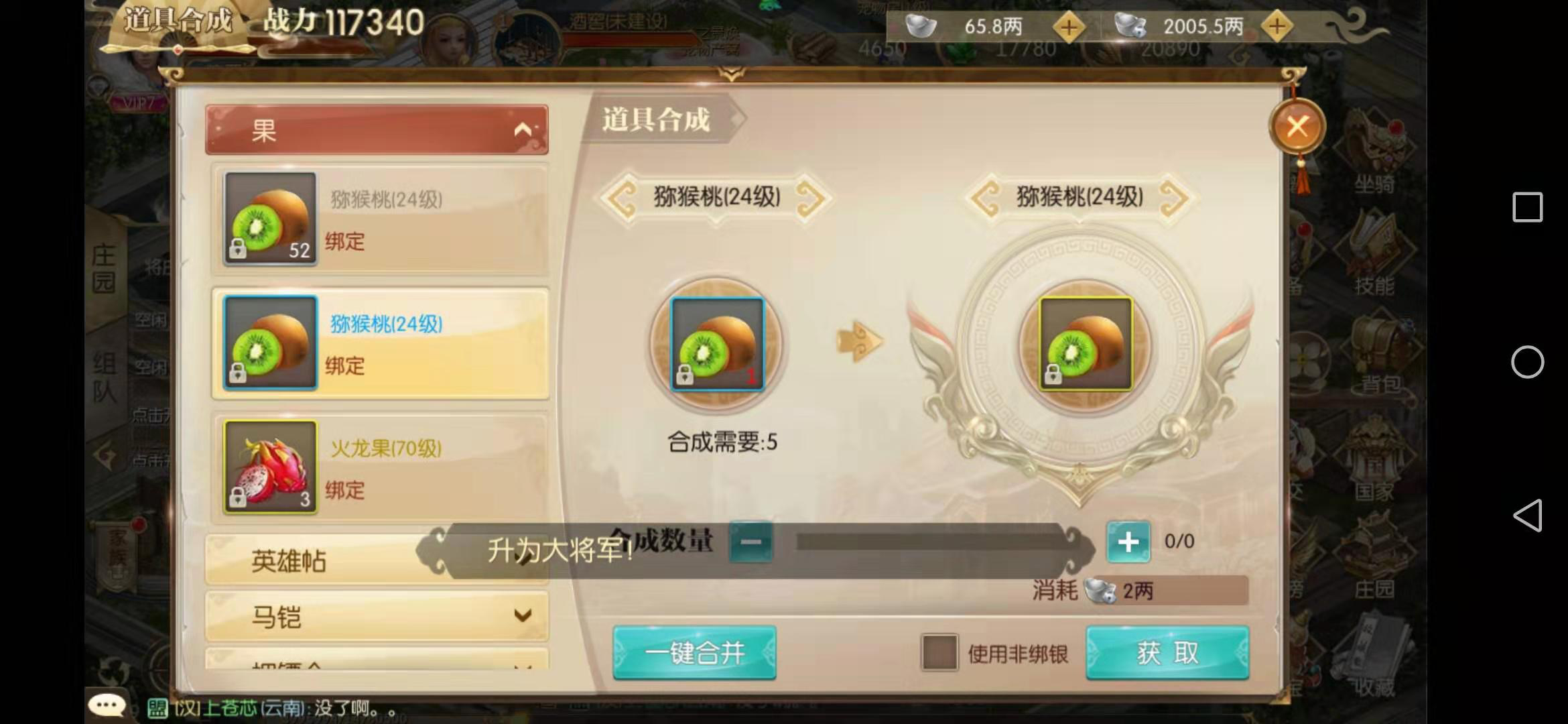1568x724 pixels.
Task: Tap the Android back navigation triangle
Action: (1528, 516)
